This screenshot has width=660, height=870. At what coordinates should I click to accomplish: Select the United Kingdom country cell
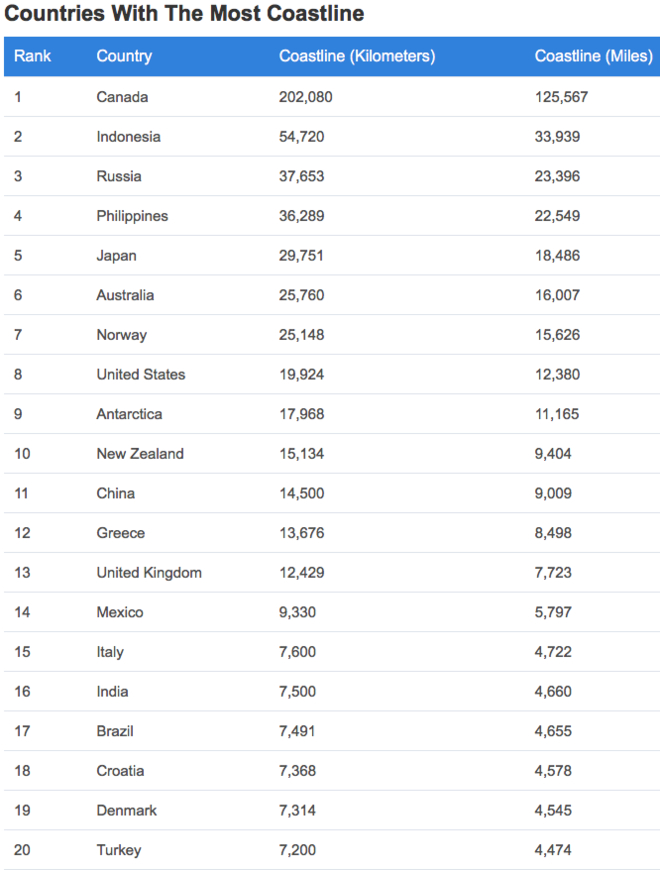click(x=149, y=572)
